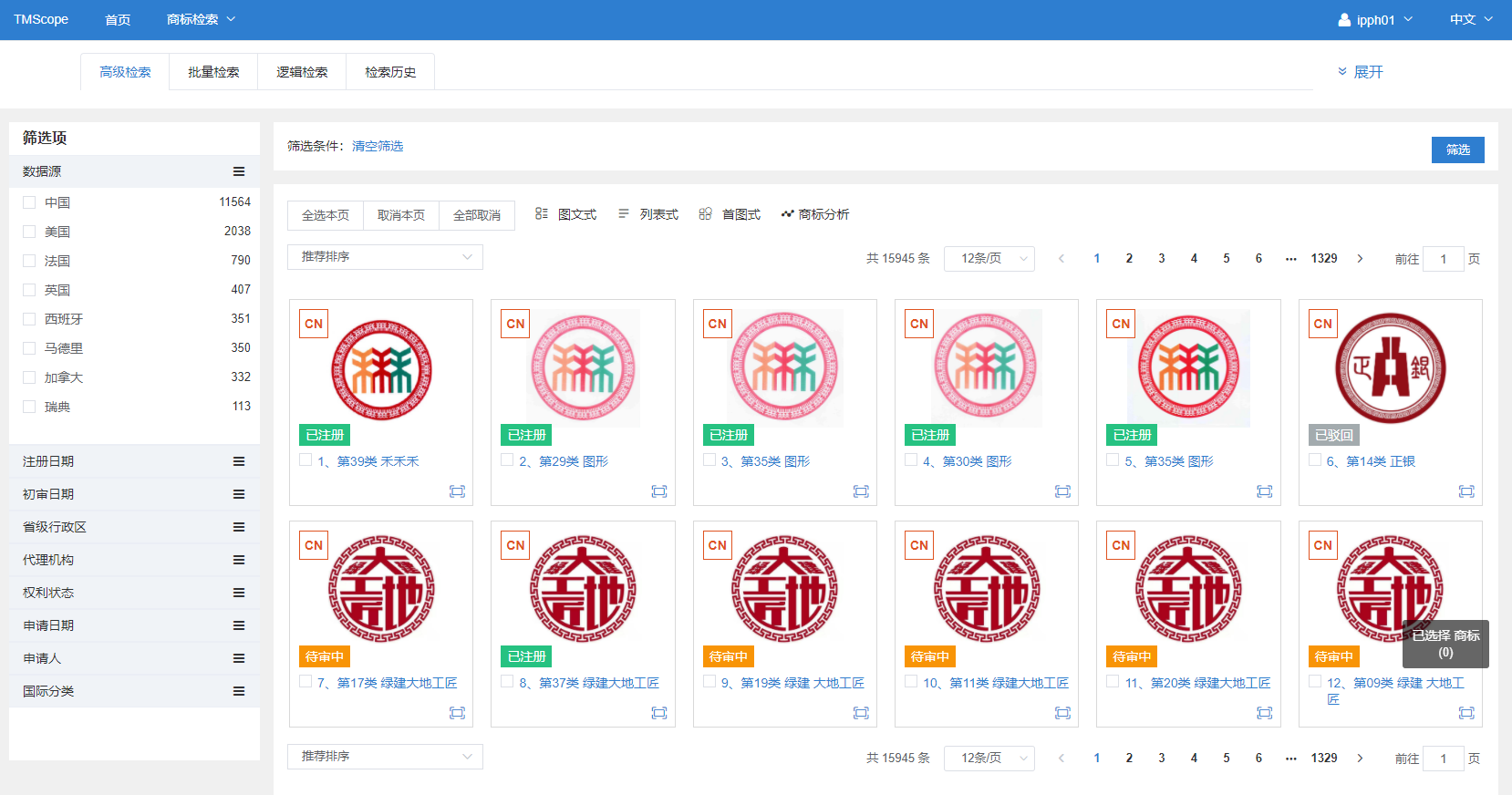This screenshot has height=795, width=1512.
Task: Open top 12条/页 page size dropdown
Action: click(x=989, y=259)
